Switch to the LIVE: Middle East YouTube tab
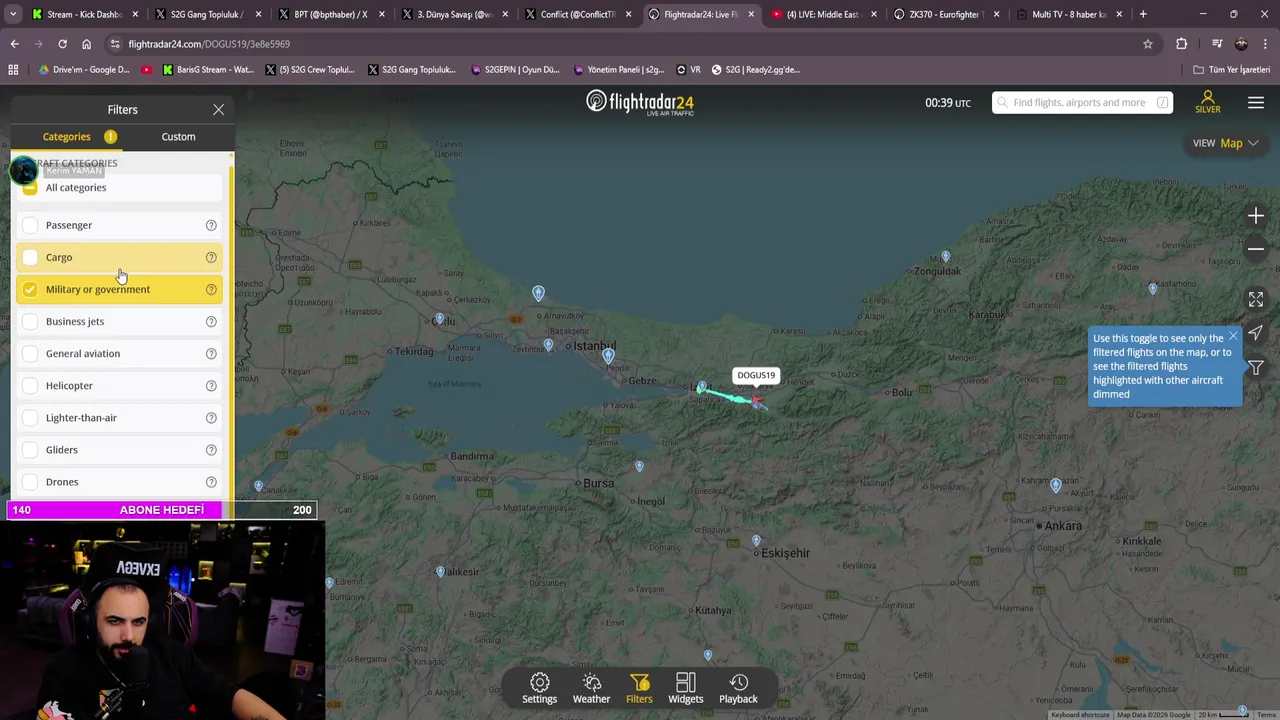This screenshot has height=720, width=1280. [823, 14]
